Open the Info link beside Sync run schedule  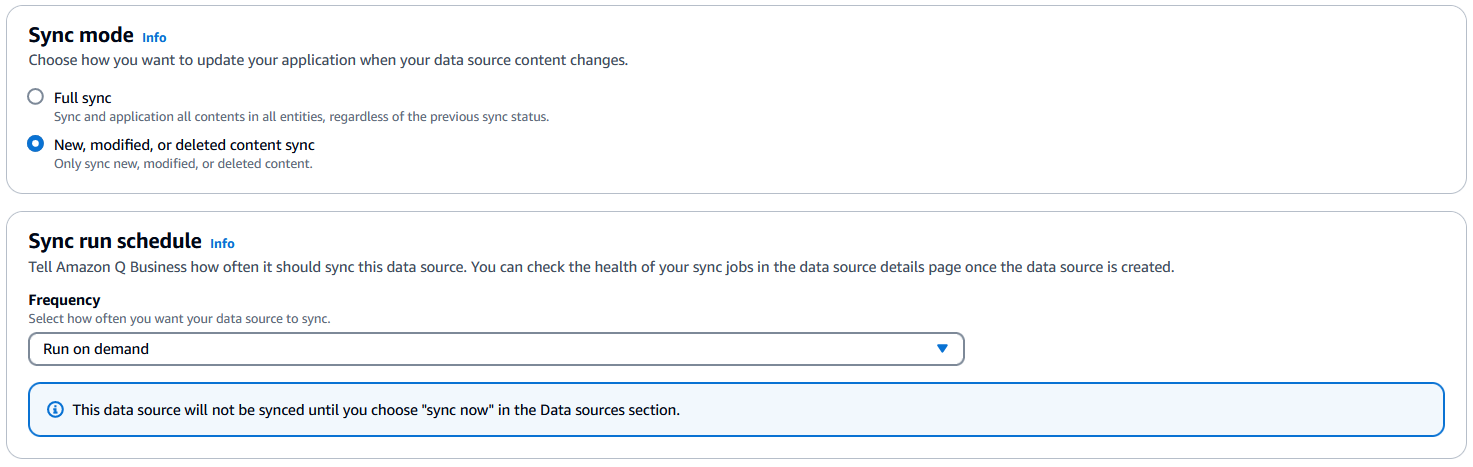pyautogui.click(x=222, y=243)
